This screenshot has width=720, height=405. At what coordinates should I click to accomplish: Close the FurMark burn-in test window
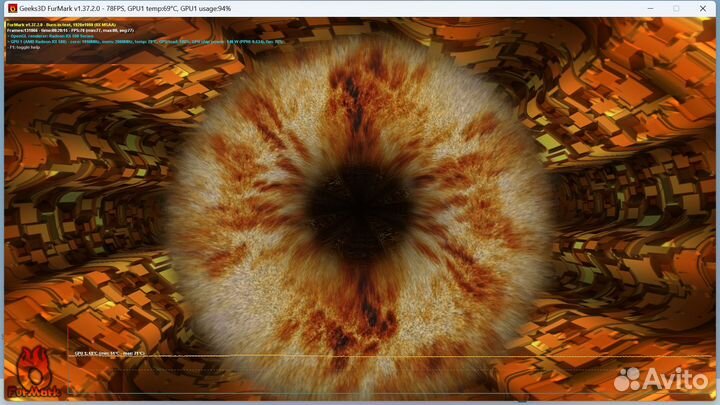[703, 8]
